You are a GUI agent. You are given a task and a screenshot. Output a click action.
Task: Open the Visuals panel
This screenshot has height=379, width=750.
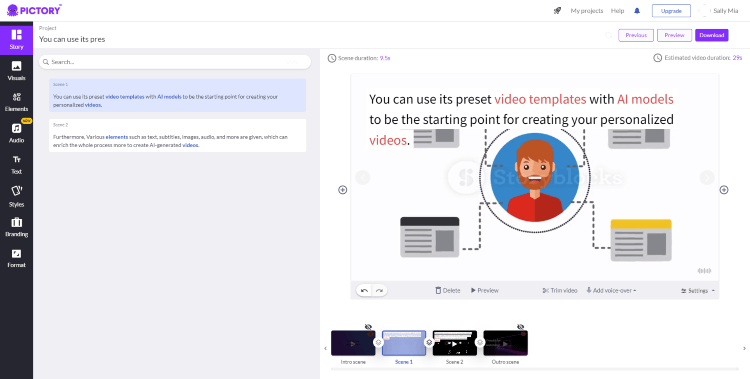point(16,70)
